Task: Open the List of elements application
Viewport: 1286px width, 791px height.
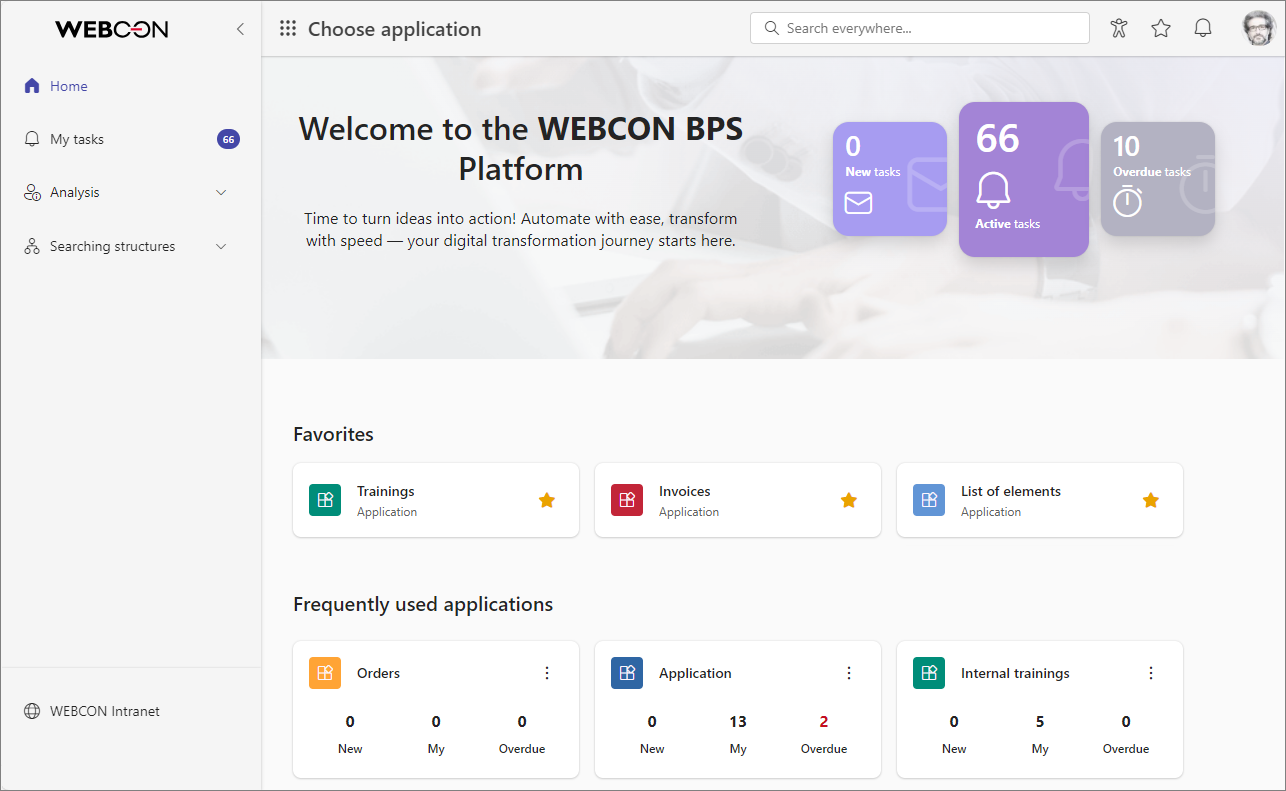Action: point(1011,491)
